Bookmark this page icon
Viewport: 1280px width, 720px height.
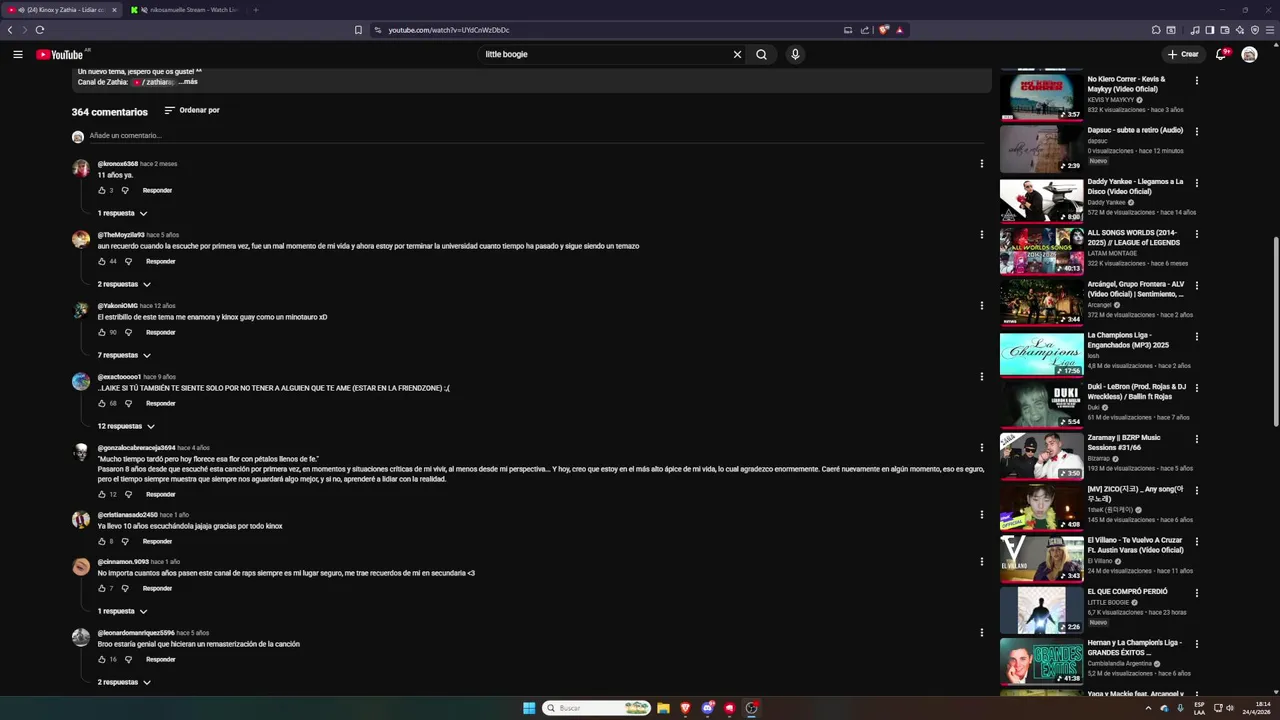click(x=358, y=30)
